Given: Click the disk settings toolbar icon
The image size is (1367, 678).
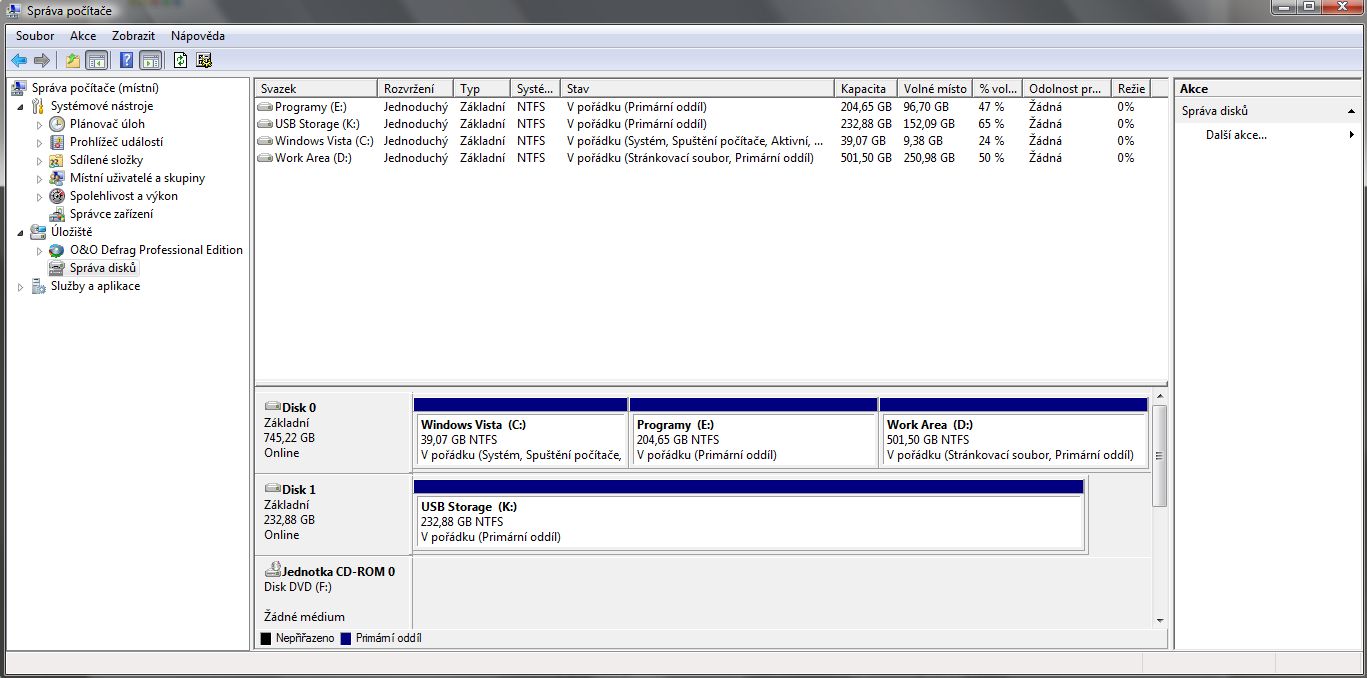Looking at the screenshot, I should [x=204, y=60].
